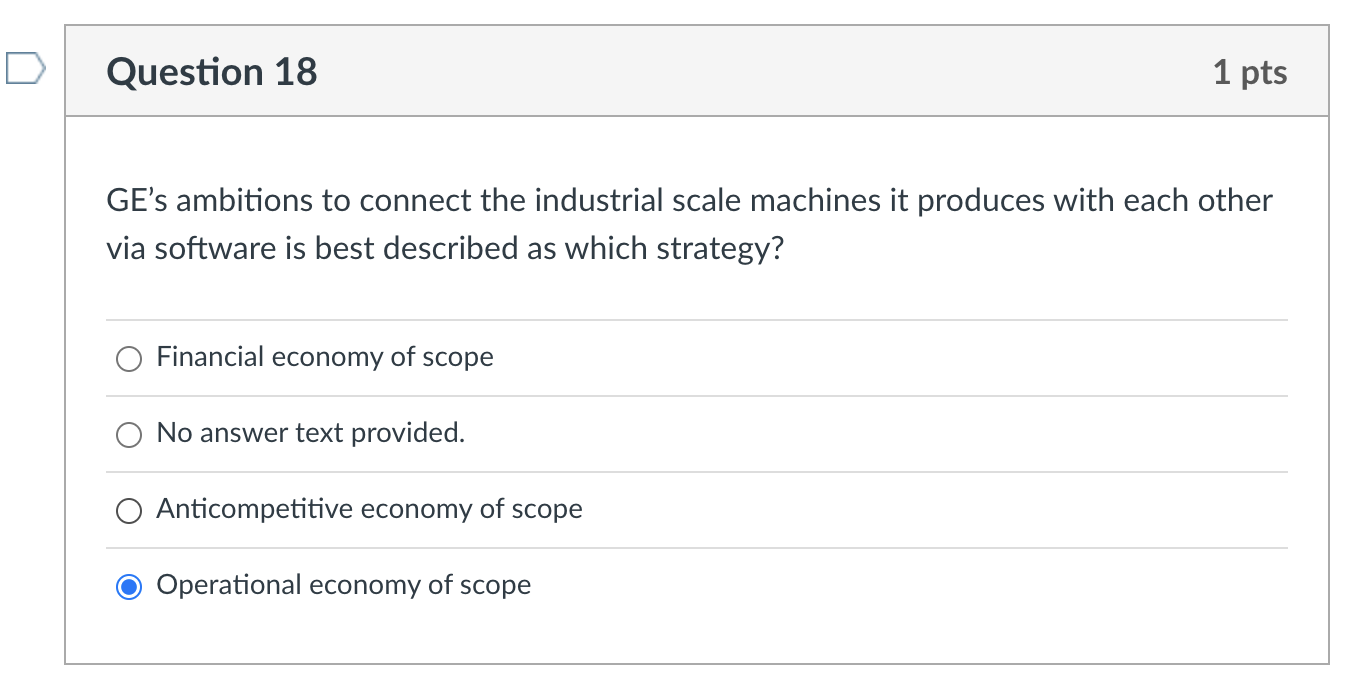Flag Question 18 with the bookmark icon
Screen dimensions: 1366x698
pos(24,69)
